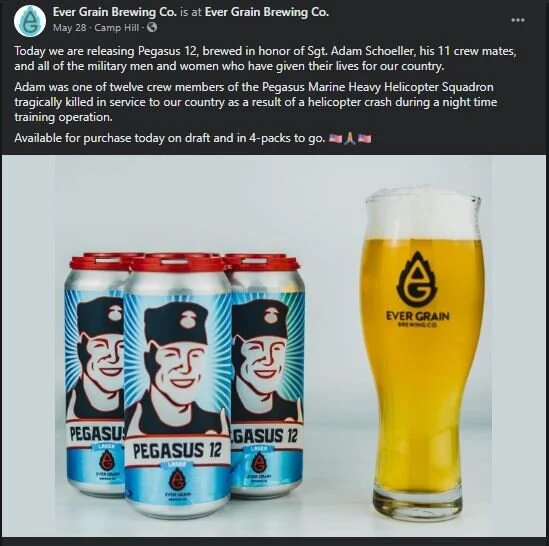This screenshot has height=546, width=549.
Task: Click the beer foam at glass top
Action: click(423, 214)
